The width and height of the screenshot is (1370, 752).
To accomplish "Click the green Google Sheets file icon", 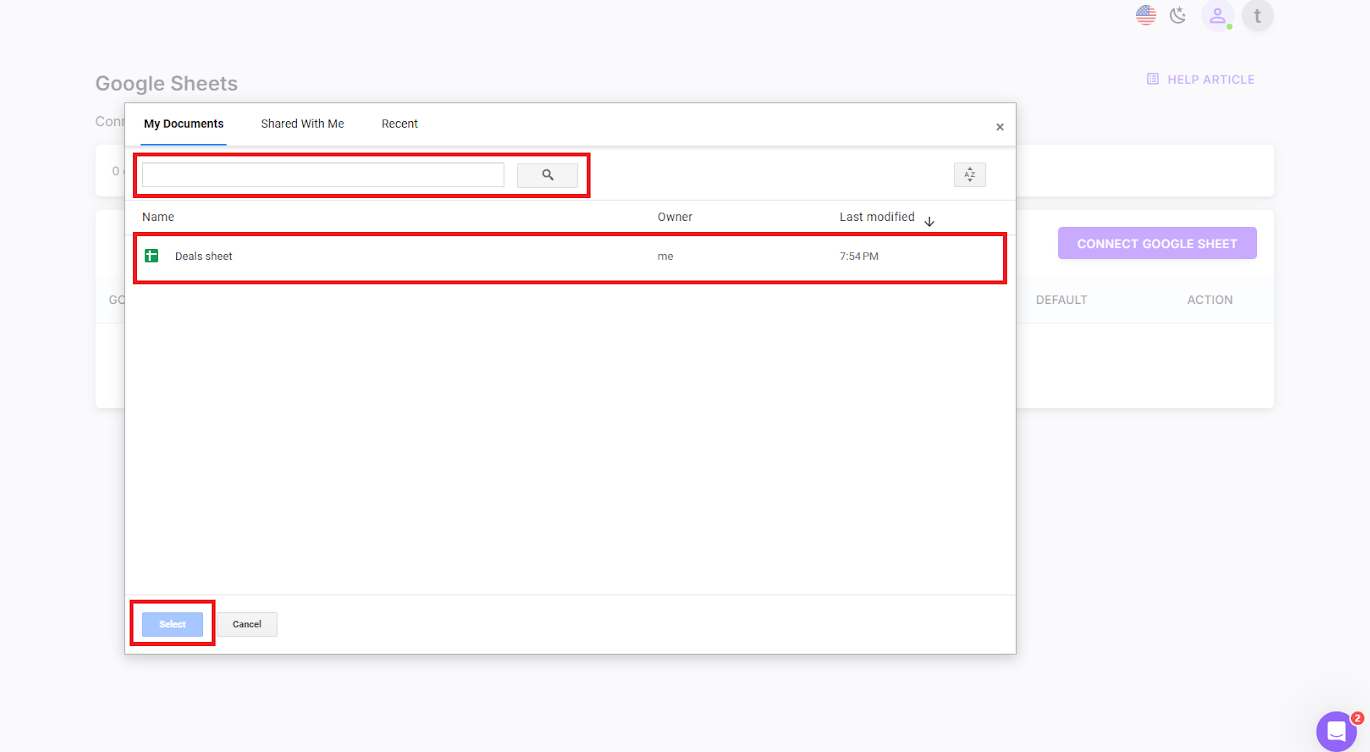I will pos(151,255).
